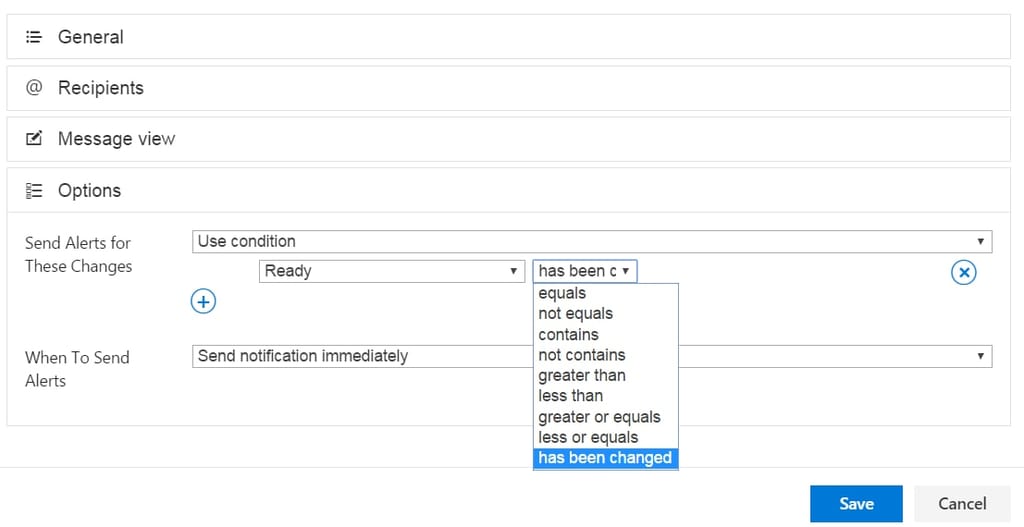The width and height of the screenshot is (1024, 527).
Task: Click the General section list icon
Action: click(34, 37)
